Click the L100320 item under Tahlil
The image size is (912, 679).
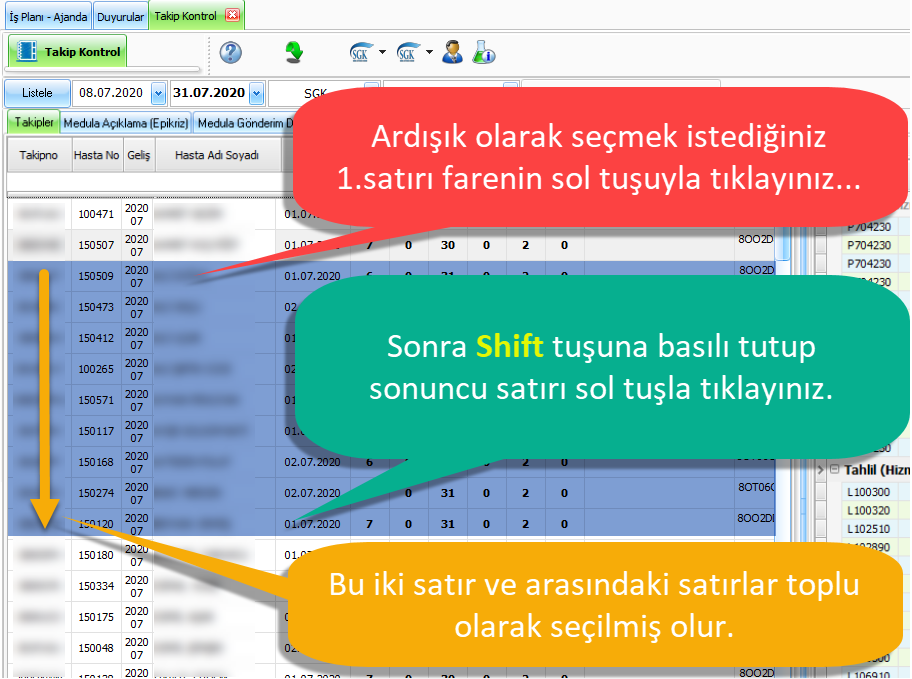pyautogui.click(x=868, y=511)
